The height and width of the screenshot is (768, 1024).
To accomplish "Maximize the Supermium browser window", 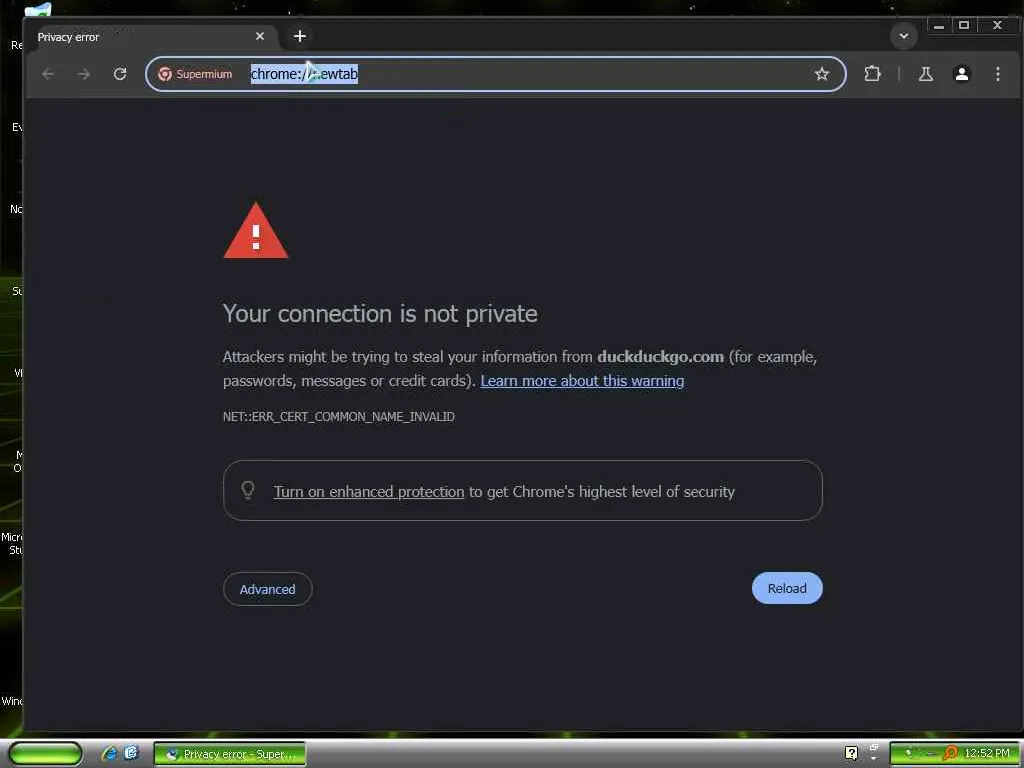I will [963, 25].
